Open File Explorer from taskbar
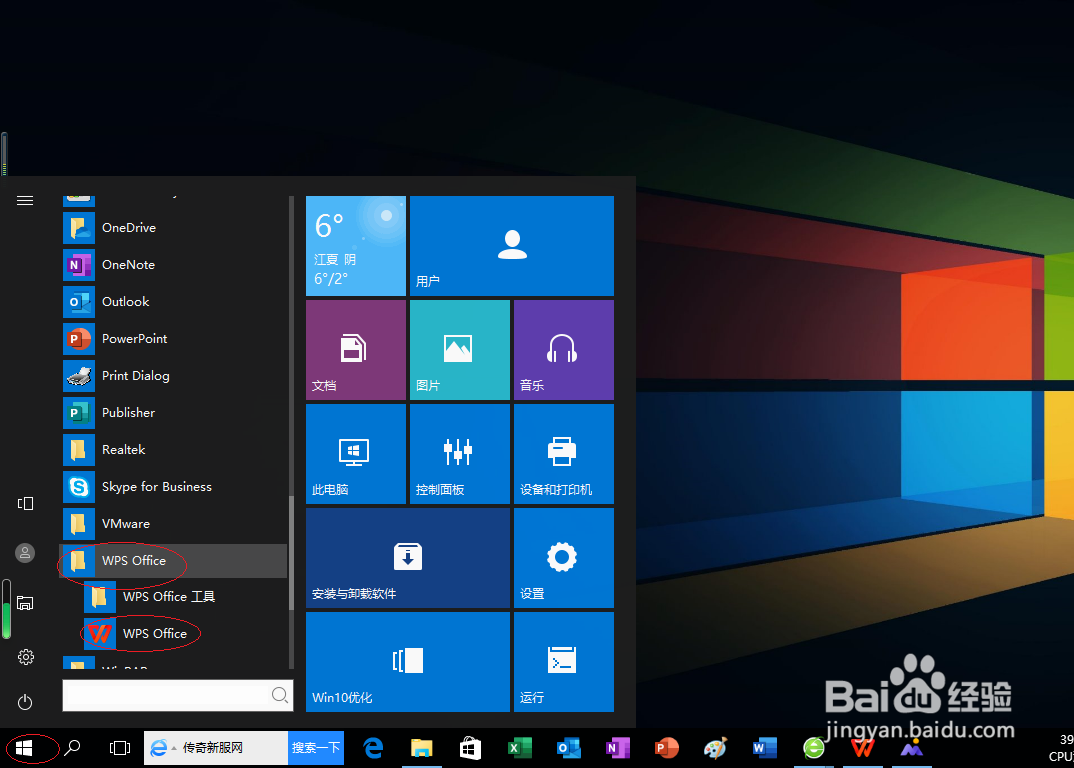The width and height of the screenshot is (1074, 768). (x=422, y=748)
